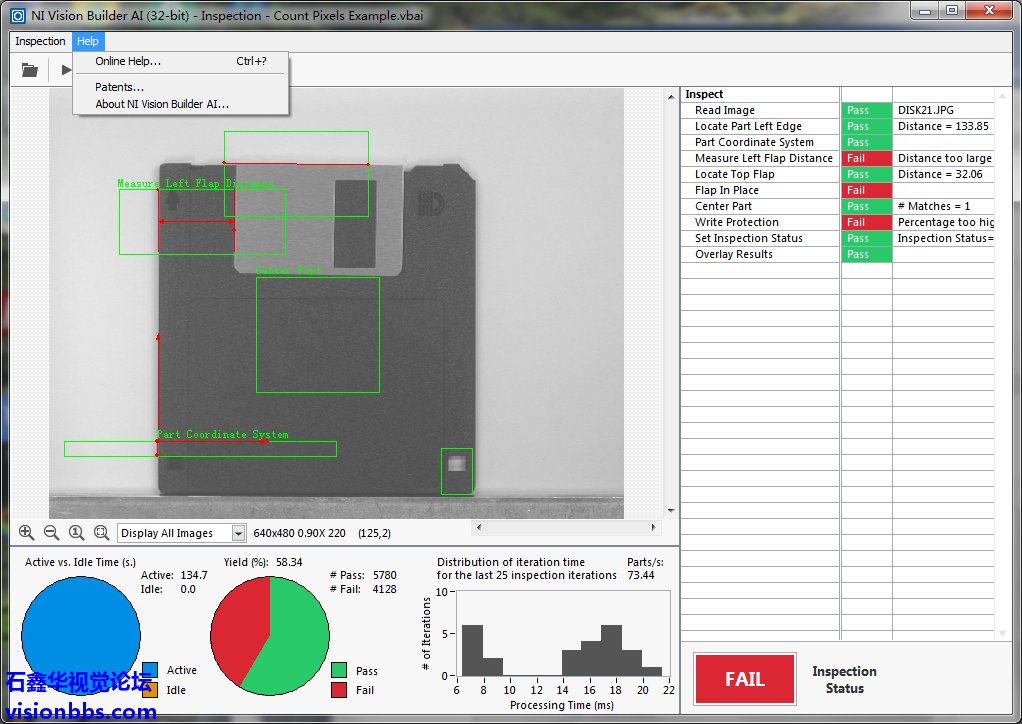This screenshot has height=724, width=1022.
Task: Click the blue Active legend swatch
Action: (x=150, y=670)
